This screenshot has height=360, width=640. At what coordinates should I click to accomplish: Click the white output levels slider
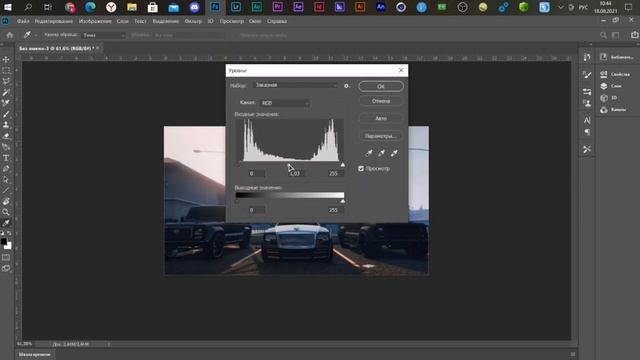pyautogui.click(x=342, y=201)
